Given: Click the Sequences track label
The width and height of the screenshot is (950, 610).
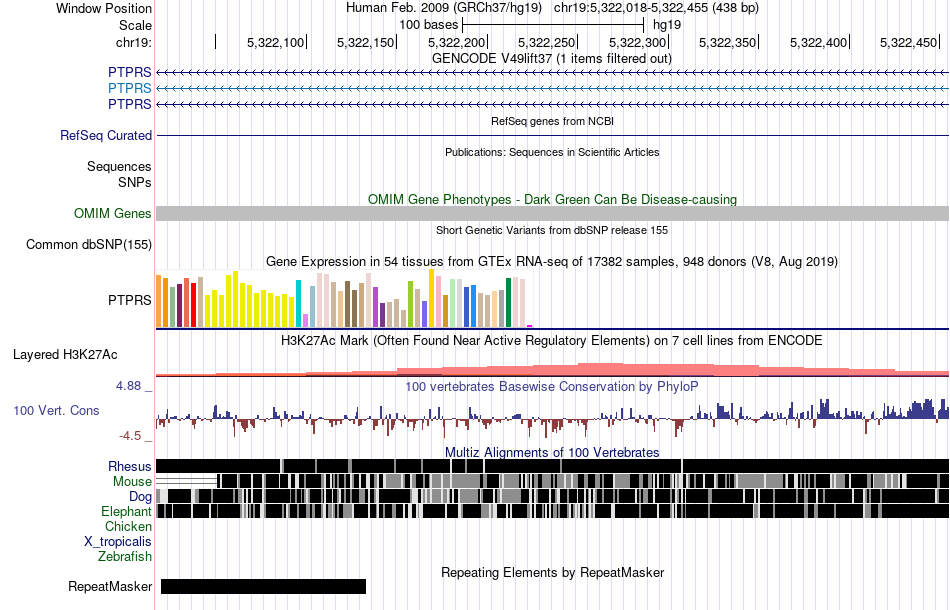Looking at the screenshot, I should pos(119,167).
